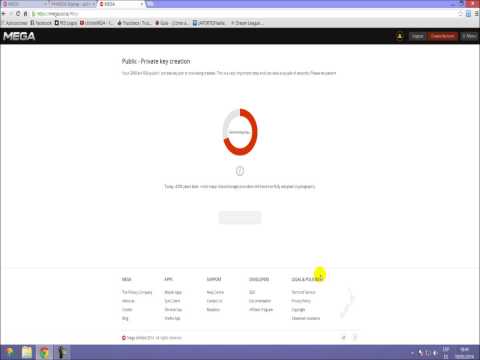Open a new tab with the new-tab button
The width and height of the screenshot is (480, 360).
pos(151,4)
